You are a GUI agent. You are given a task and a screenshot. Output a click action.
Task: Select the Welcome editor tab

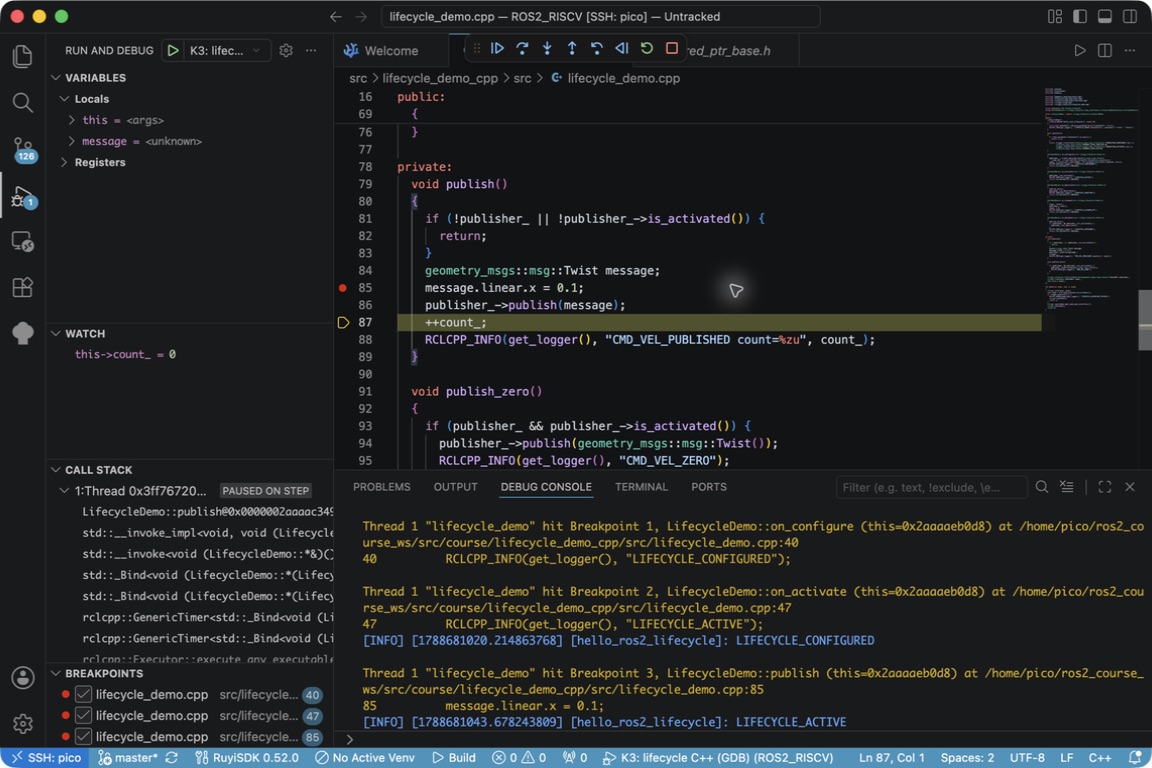click(392, 51)
